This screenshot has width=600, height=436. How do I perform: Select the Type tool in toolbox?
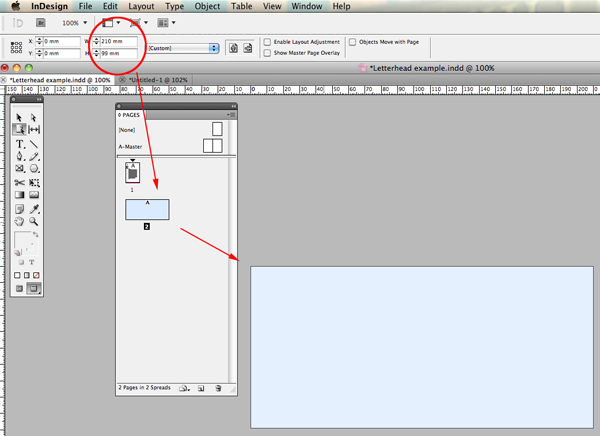click(20, 144)
